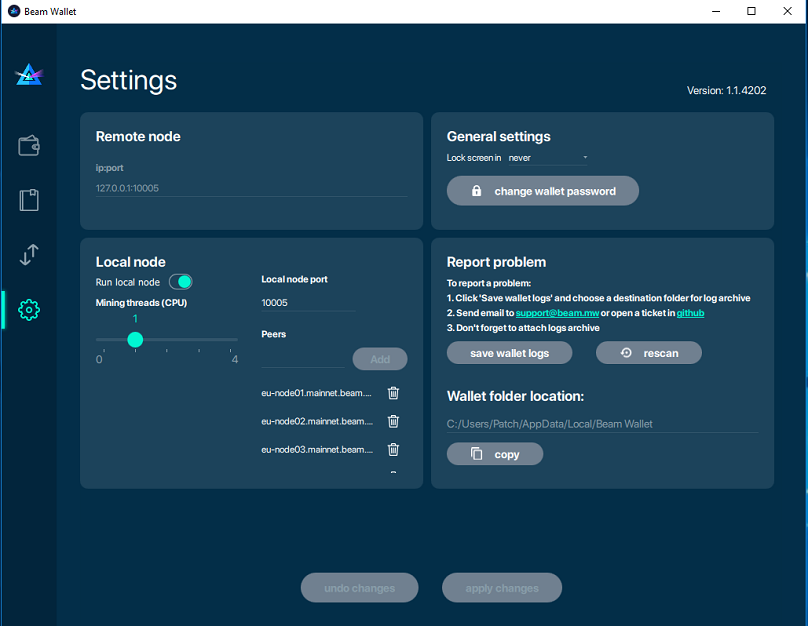The width and height of the screenshot is (808, 626).
Task: Click inside the Local node port field
Action: (300, 302)
